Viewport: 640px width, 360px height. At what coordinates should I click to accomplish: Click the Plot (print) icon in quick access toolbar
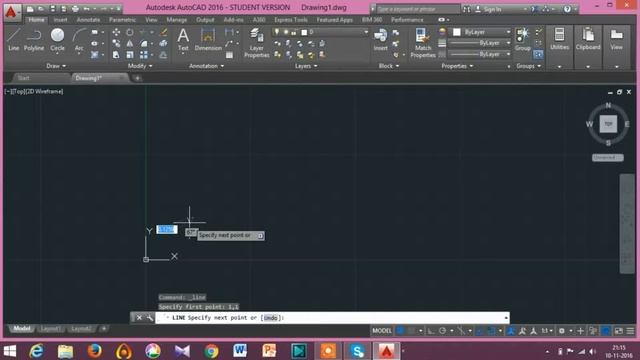(76, 9)
